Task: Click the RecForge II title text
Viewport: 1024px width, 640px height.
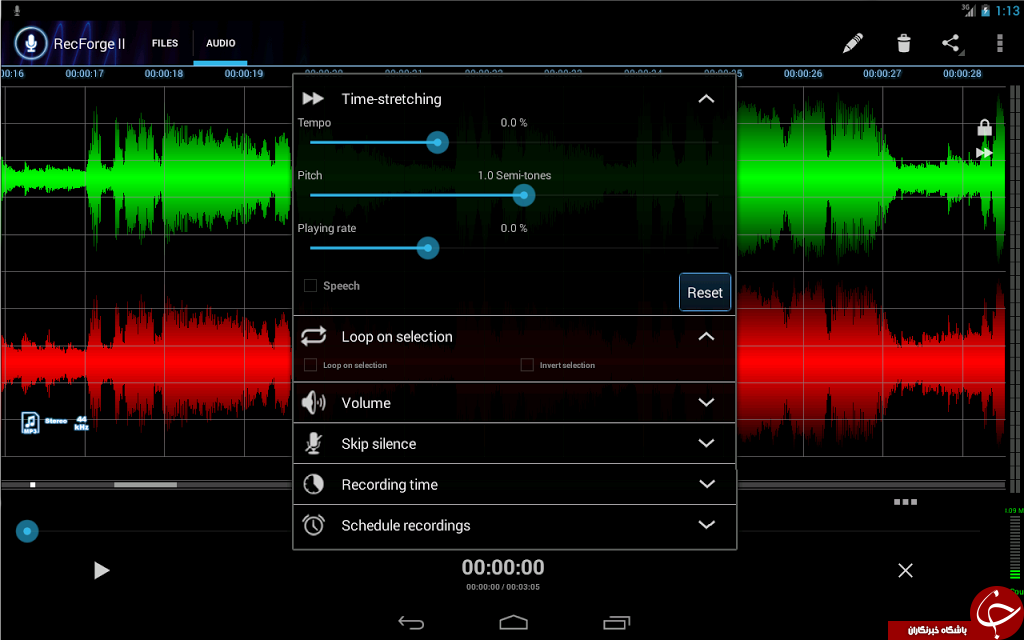Action: click(x=89, y=44)
